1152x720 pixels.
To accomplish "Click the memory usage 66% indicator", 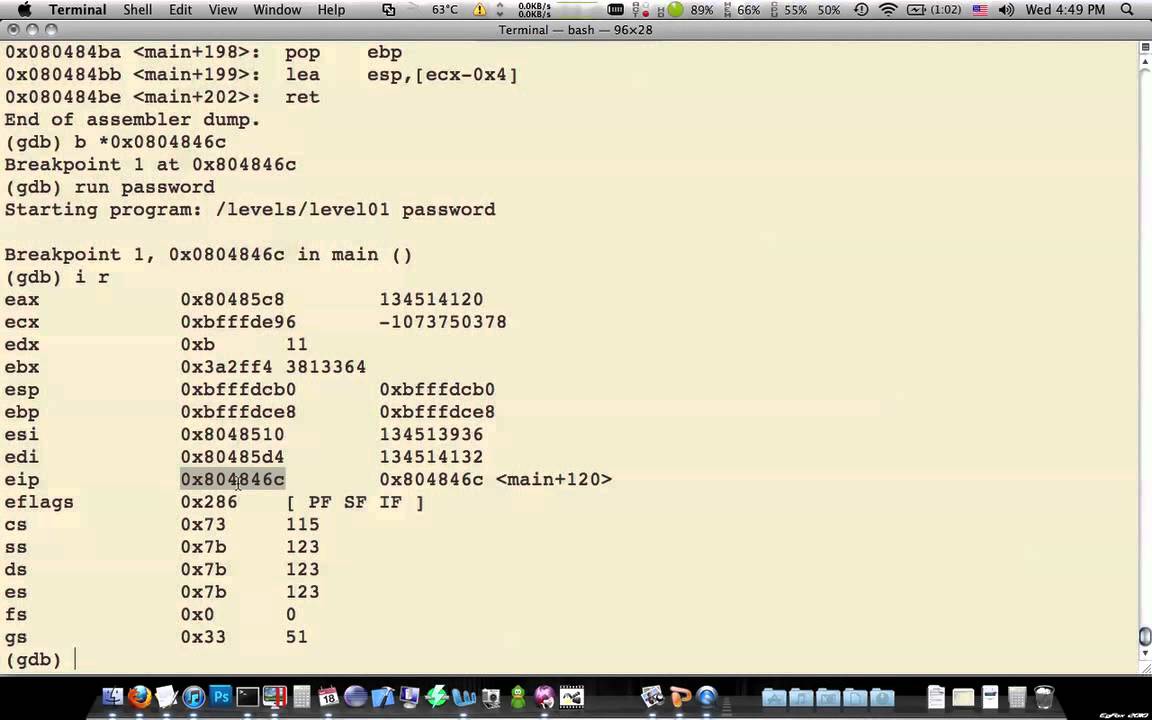I will coord(744,10).
